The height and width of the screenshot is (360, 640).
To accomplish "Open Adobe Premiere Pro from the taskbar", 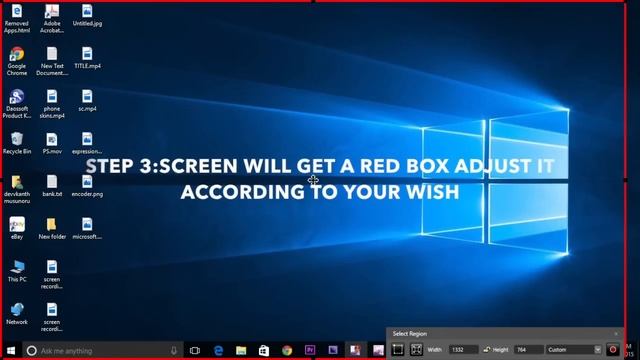I will pos(310,350).
